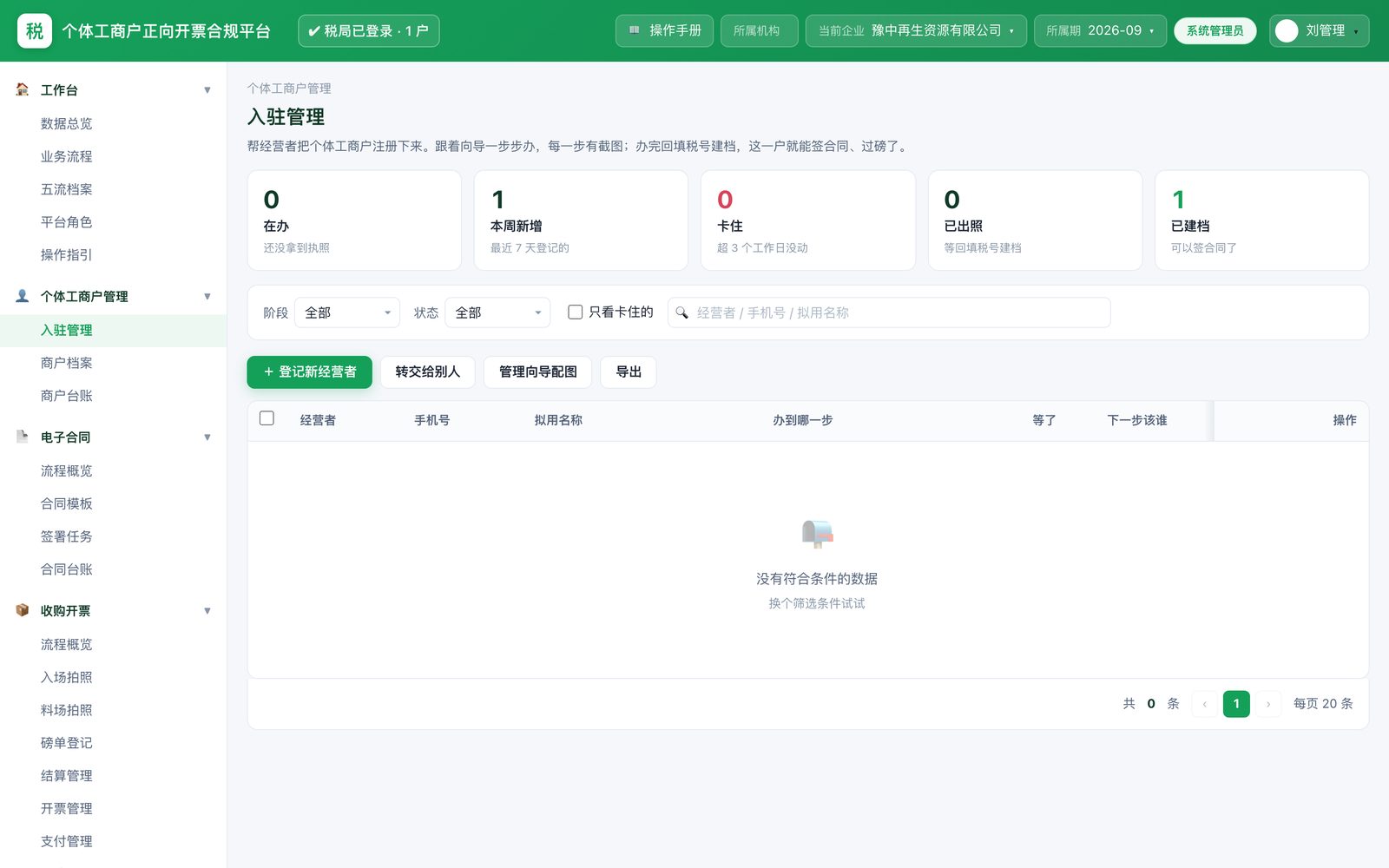
Task: Click the 卡住 stat card
Action: [x=808, y=220]
